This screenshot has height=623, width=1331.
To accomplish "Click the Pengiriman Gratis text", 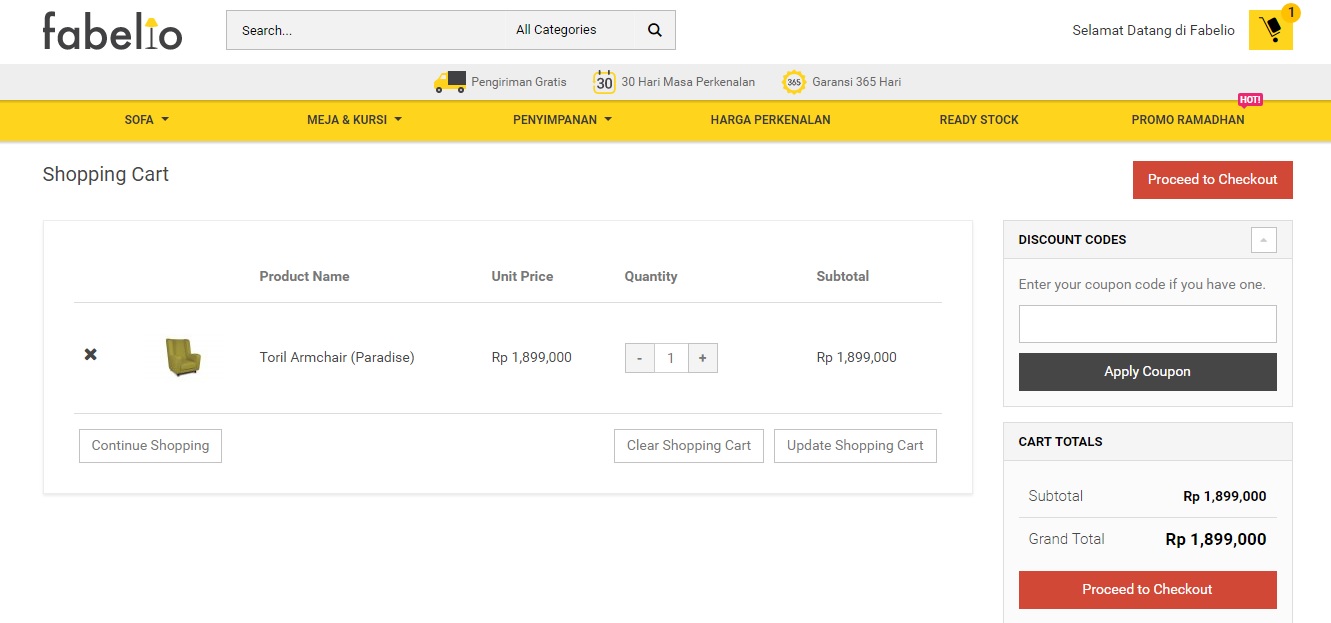I will tap(519, 82).
